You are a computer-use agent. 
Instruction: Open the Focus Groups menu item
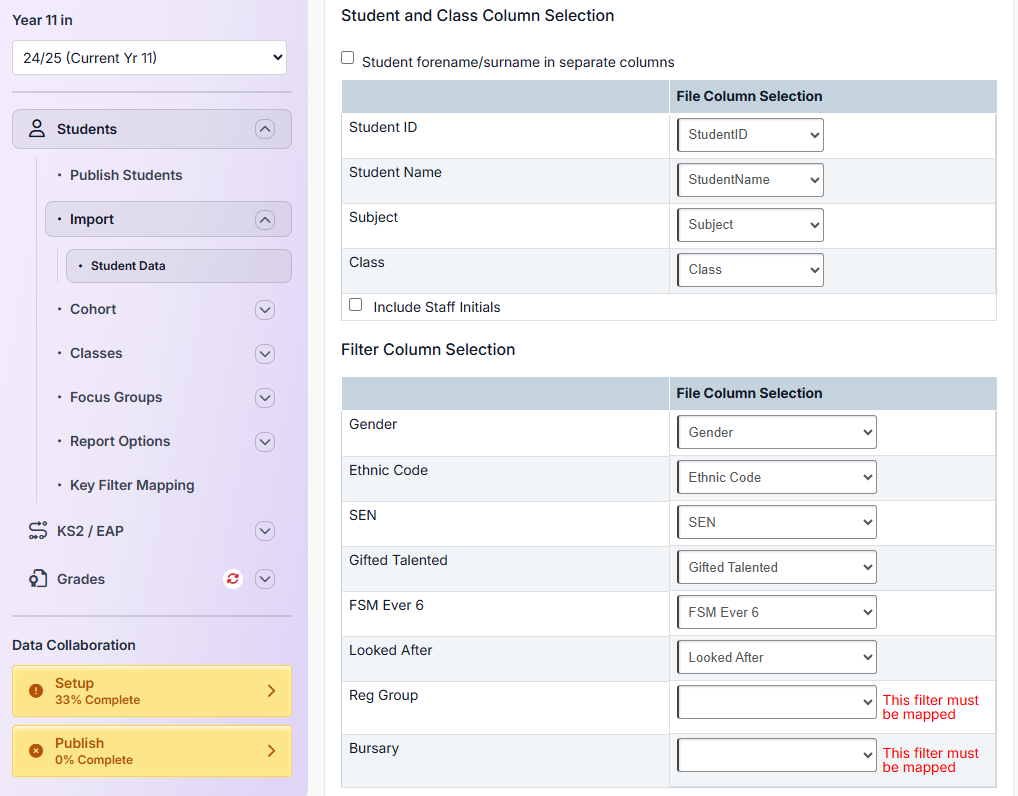point(116,397)
